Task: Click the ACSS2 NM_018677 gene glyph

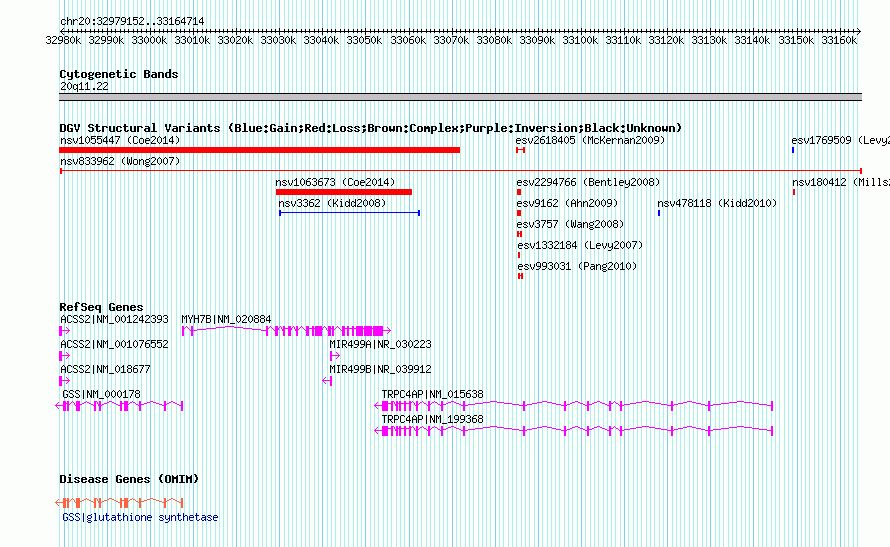Action: pos(65,380)
